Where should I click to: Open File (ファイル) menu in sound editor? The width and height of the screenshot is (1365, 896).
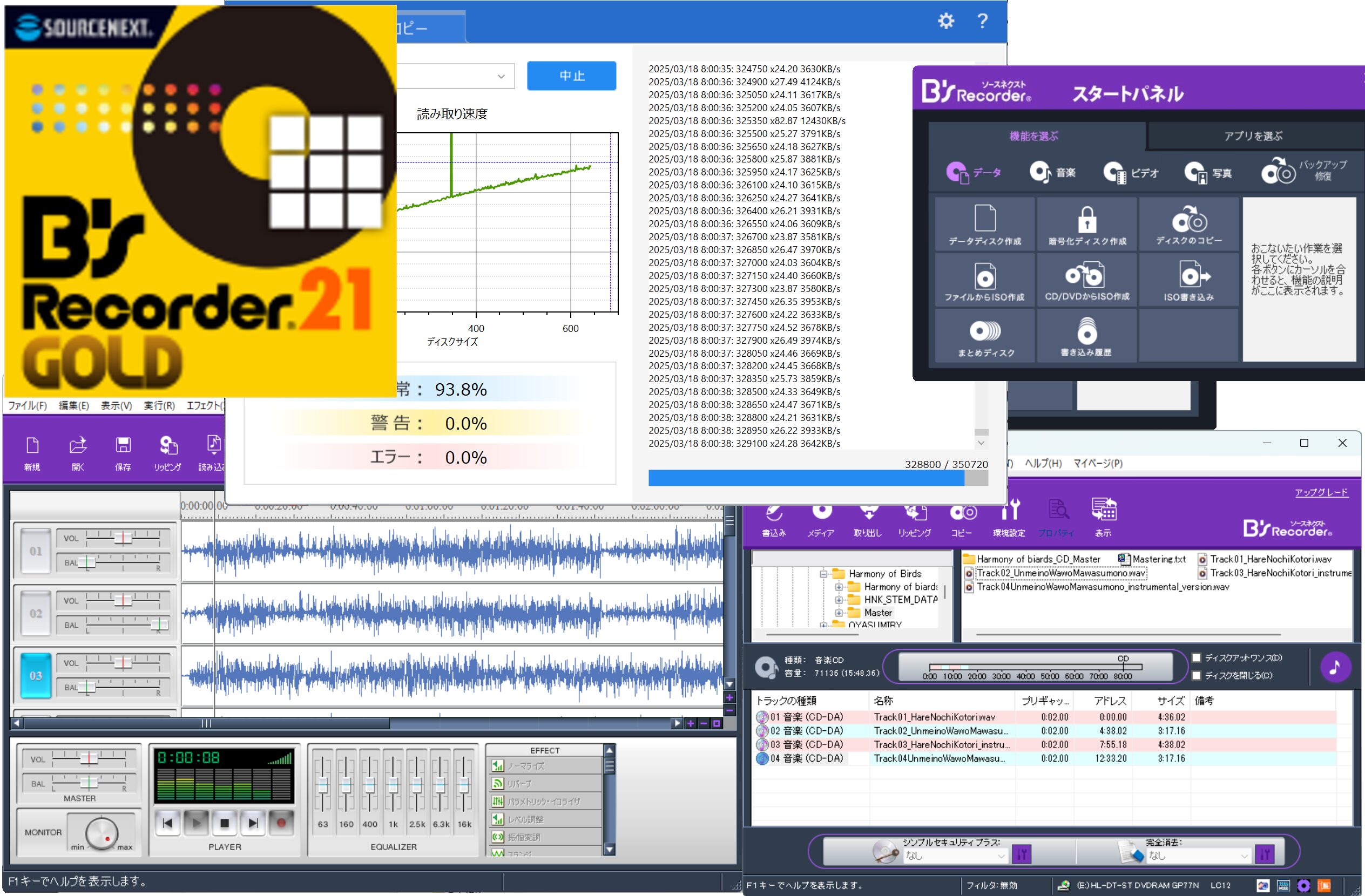click(x=27, y=406)
